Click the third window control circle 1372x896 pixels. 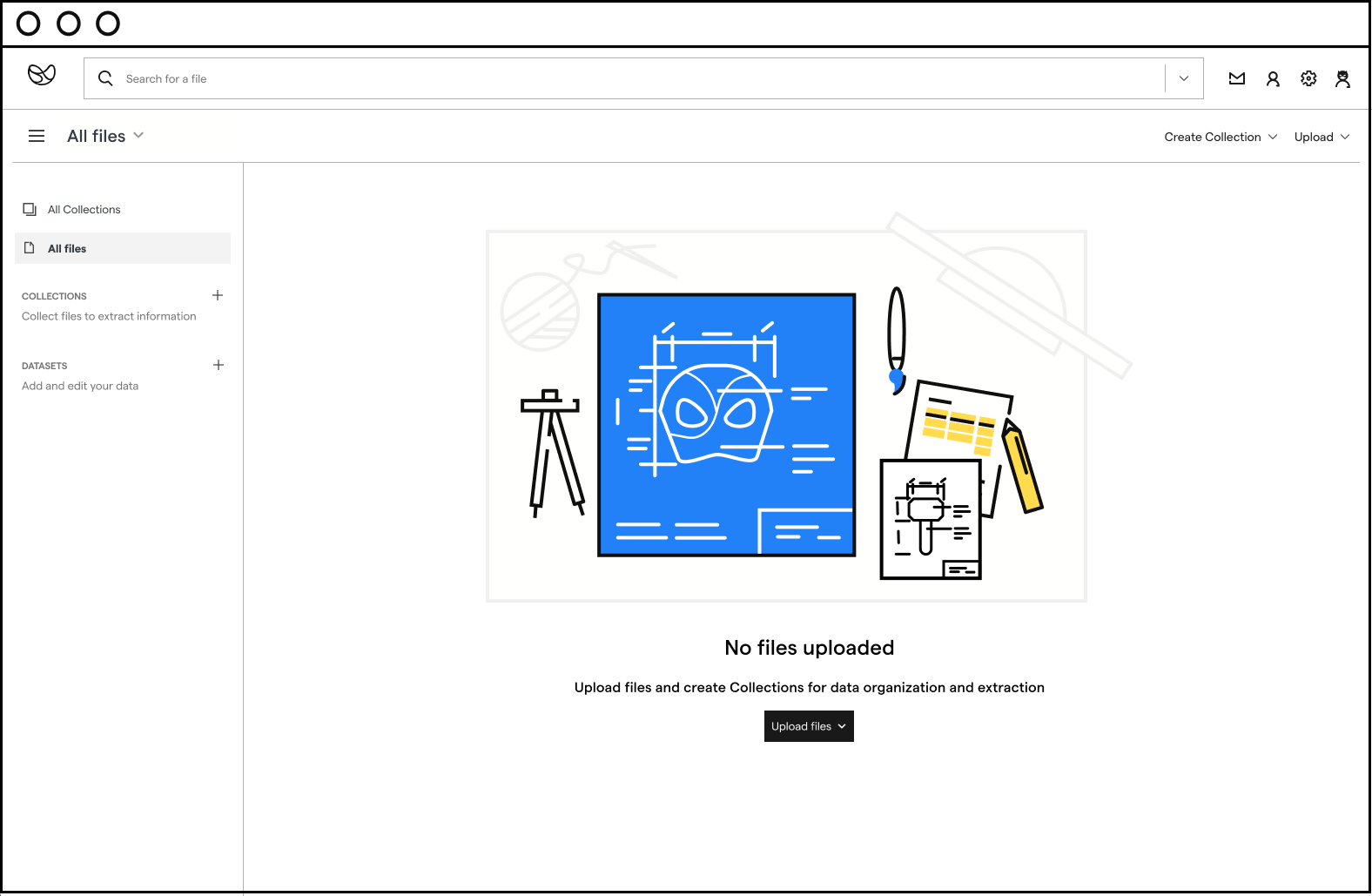tap(108, 24)
